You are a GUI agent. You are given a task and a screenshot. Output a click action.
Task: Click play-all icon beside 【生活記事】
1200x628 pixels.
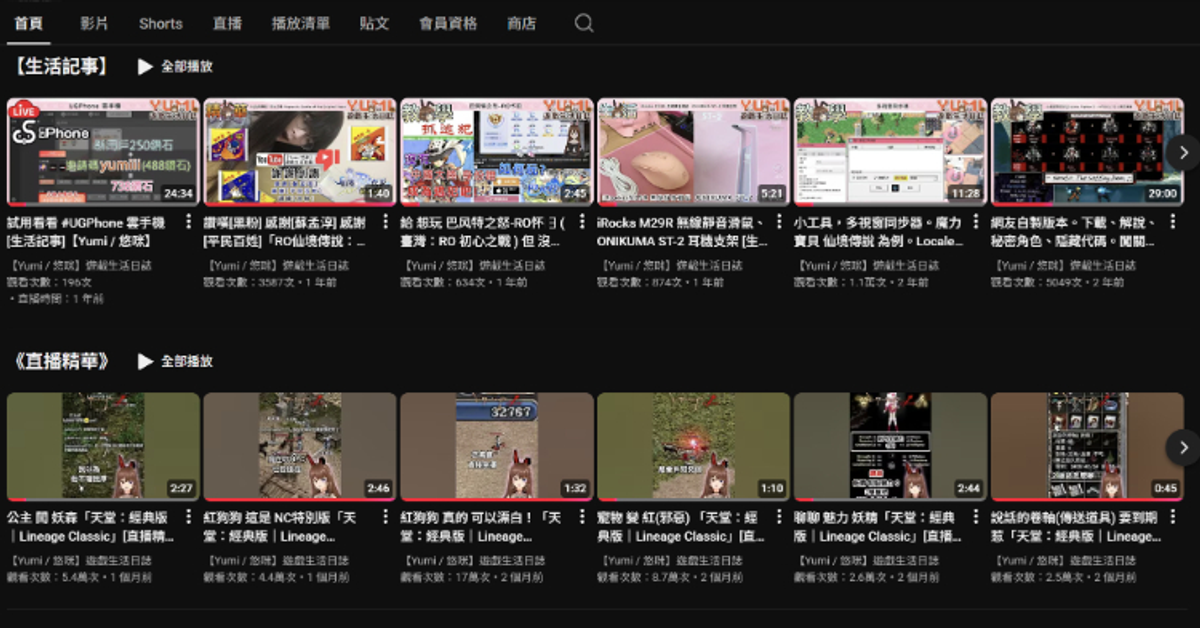[146, 66]
